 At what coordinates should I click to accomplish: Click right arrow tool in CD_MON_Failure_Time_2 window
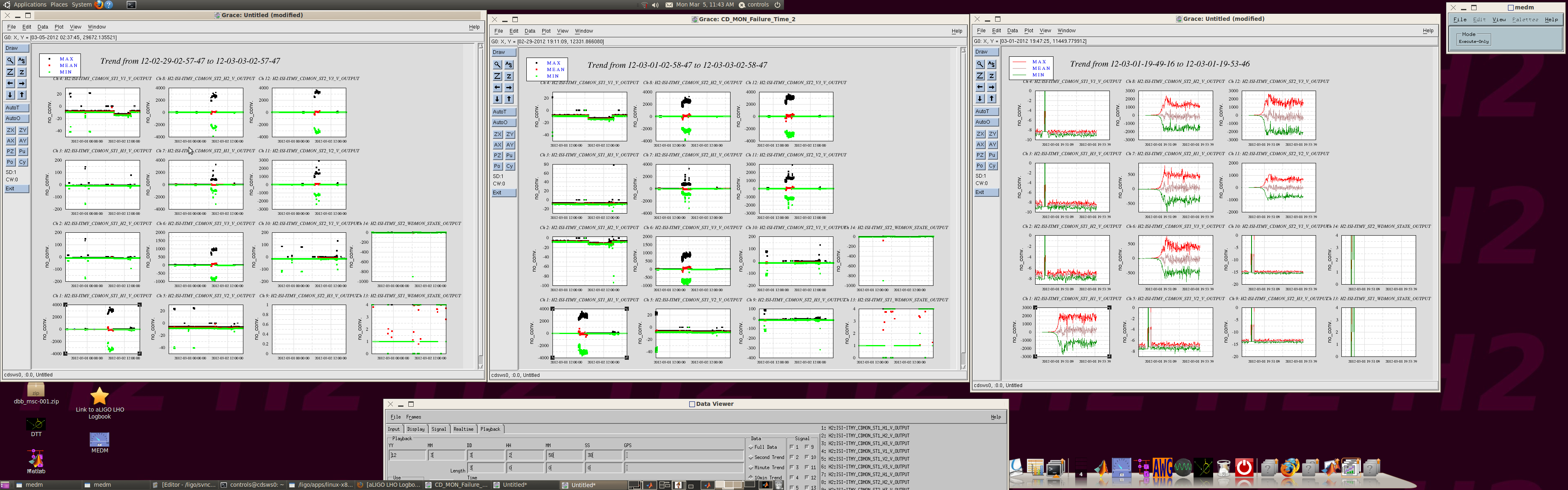coord(509,88)
